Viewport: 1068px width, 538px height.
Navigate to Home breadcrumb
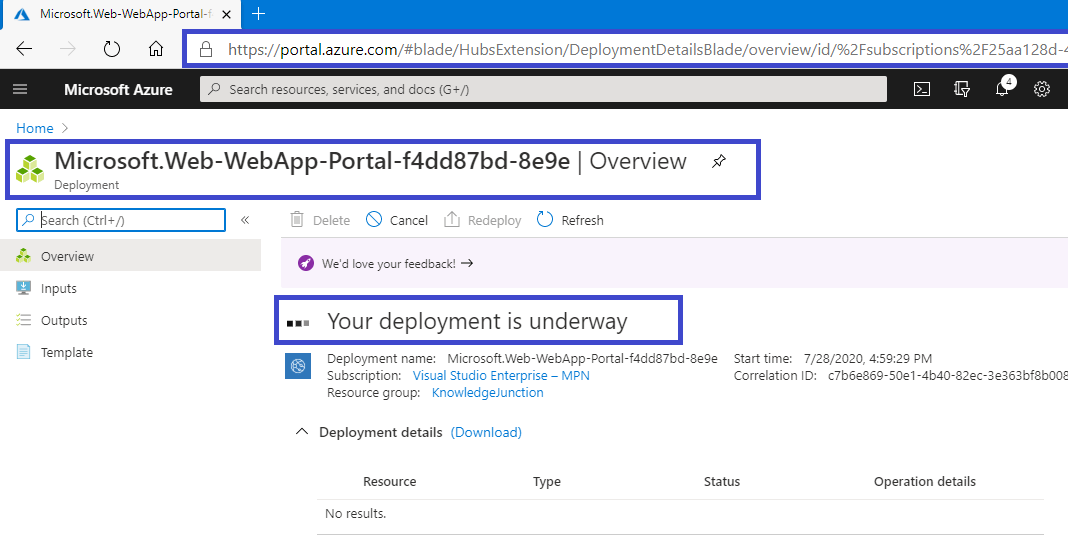[35, 128]
